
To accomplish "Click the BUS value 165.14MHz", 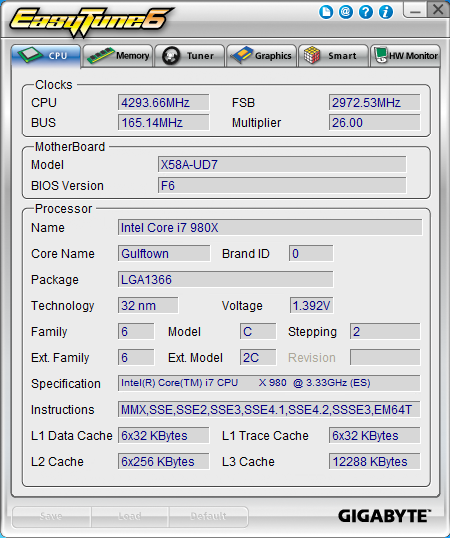I will pos(164,122).
